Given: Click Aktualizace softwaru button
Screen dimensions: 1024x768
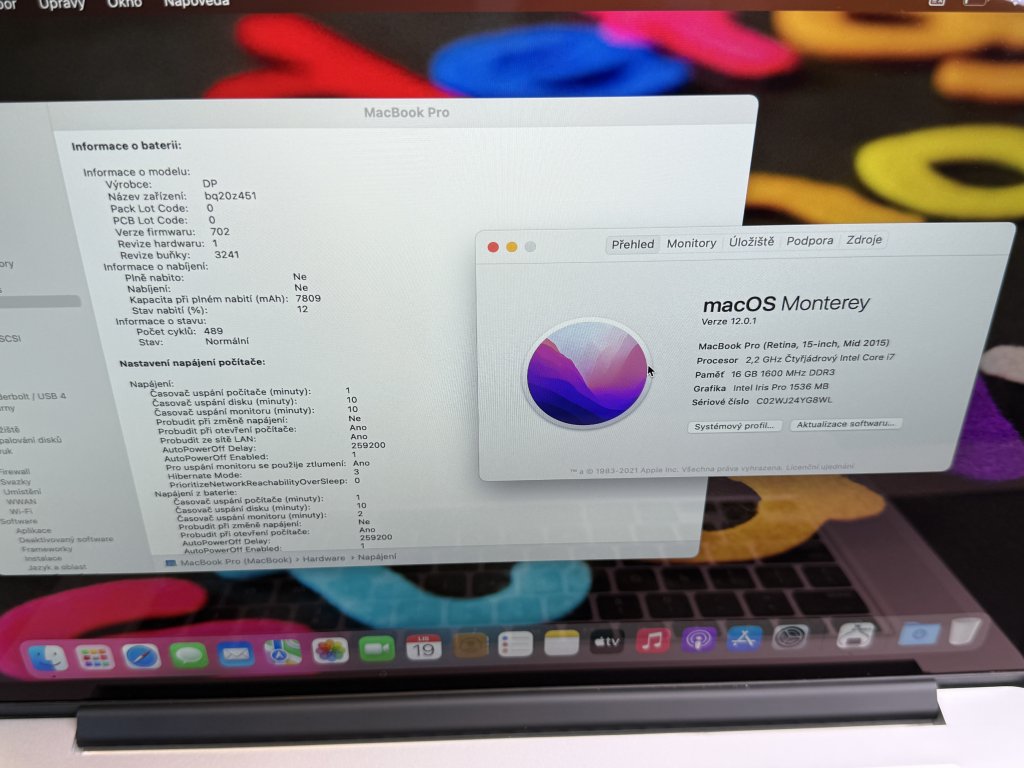Looking at the screenshot, I should (846, 424).
